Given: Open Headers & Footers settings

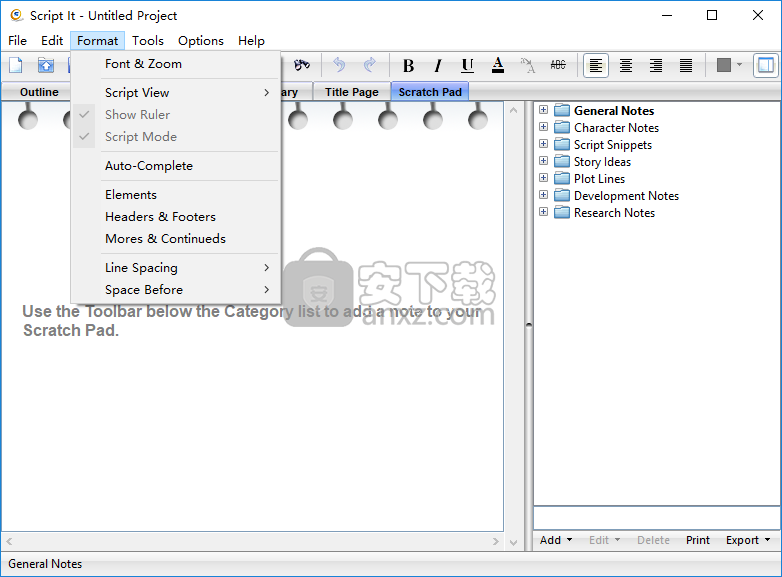Looking at the screenshot, I should [x=177, y=216].
